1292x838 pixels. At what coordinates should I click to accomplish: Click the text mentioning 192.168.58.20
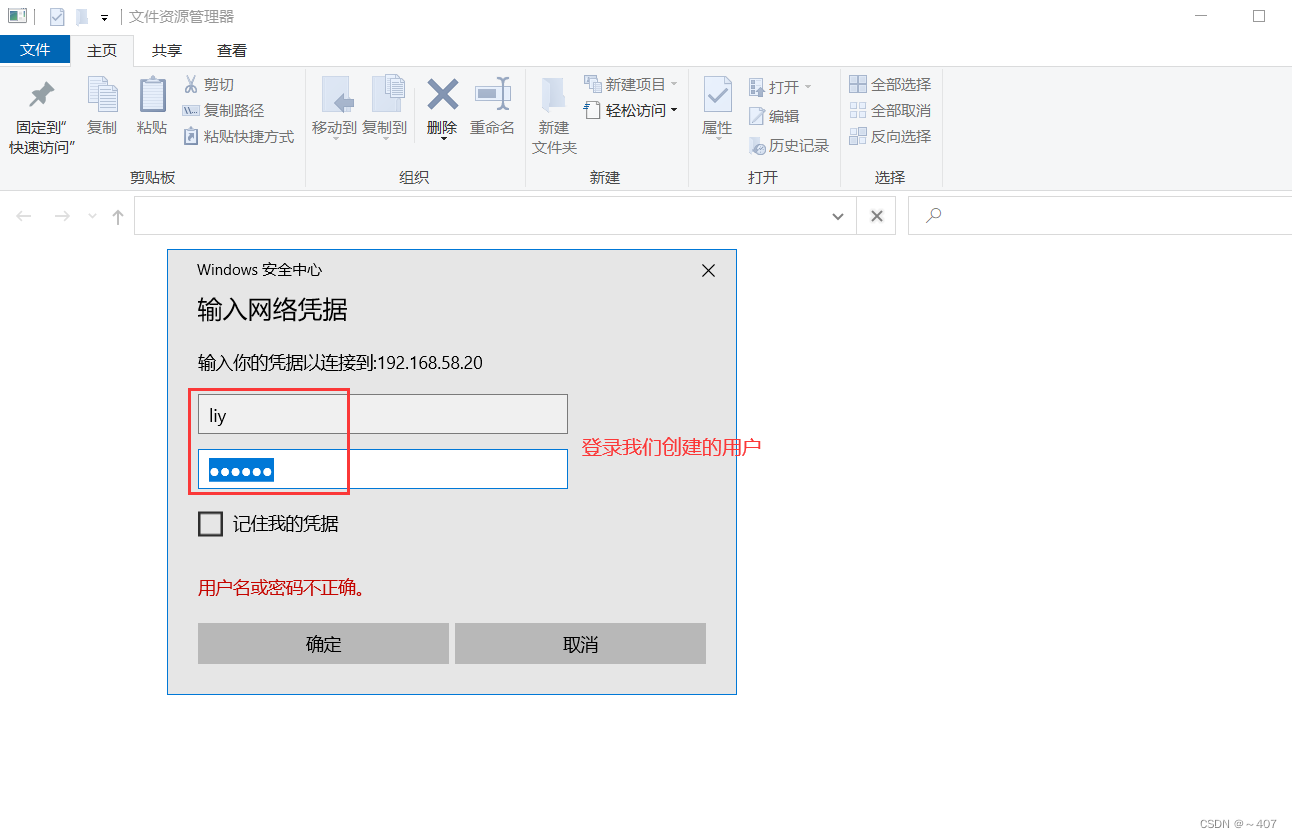[x=340, y=362]
